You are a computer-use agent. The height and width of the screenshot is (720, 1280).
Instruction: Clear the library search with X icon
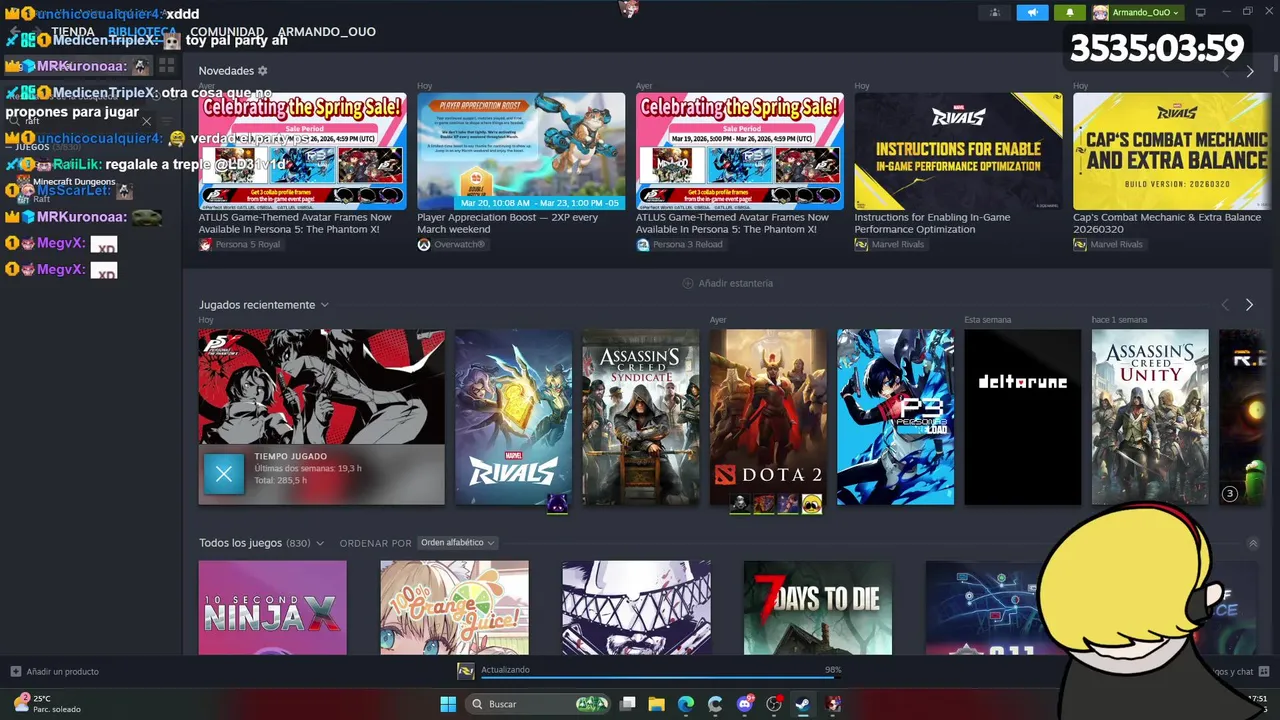pyautogui.click(x=146, y=121)
